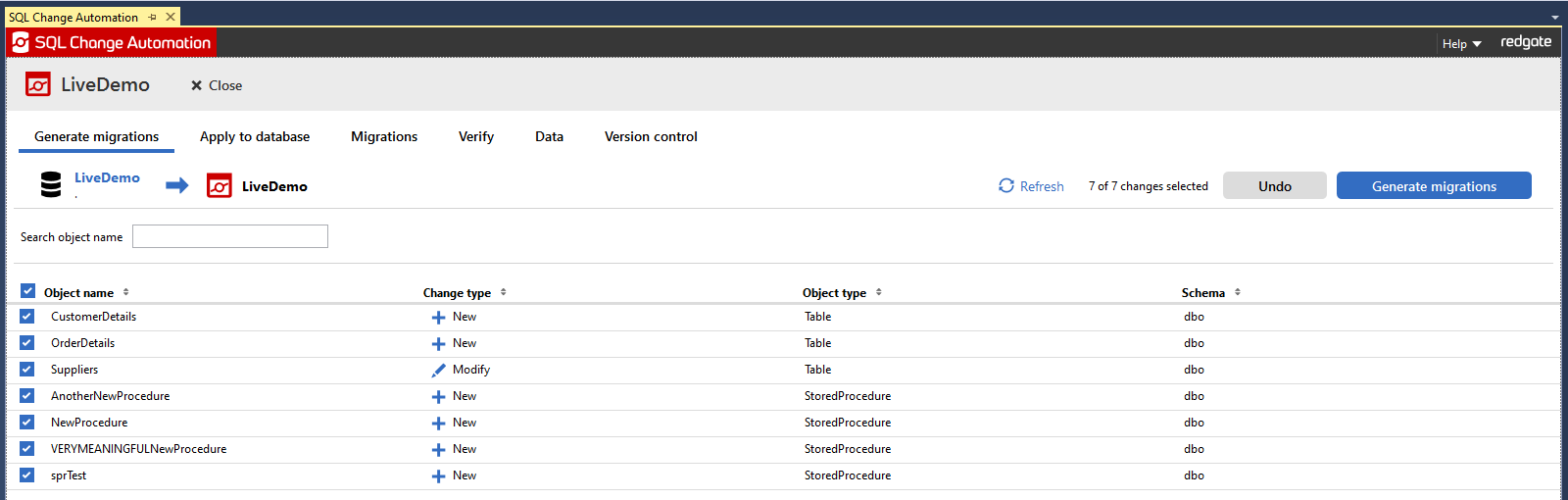This screenshot has width=1568, height=500.
Task: Close the LiveDemo project
Action: click(217, 86)
